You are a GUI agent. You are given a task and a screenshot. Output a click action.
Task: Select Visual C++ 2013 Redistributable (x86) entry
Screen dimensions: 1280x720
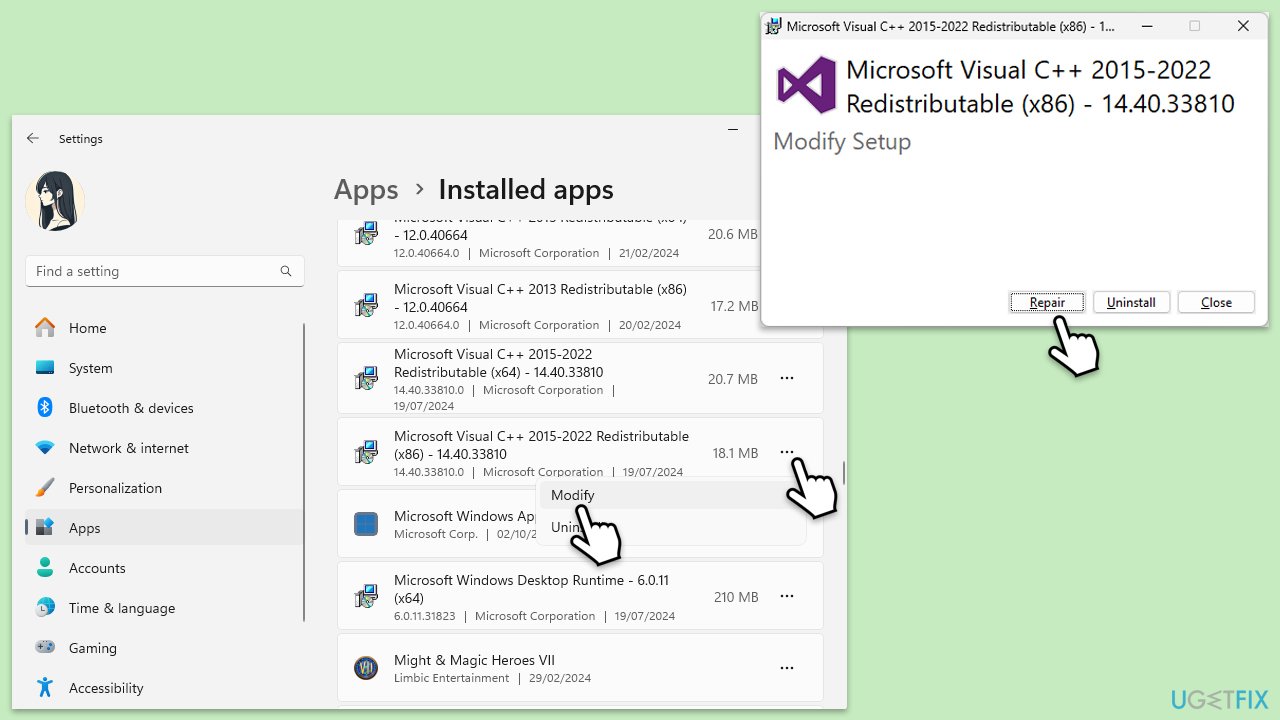580,306
